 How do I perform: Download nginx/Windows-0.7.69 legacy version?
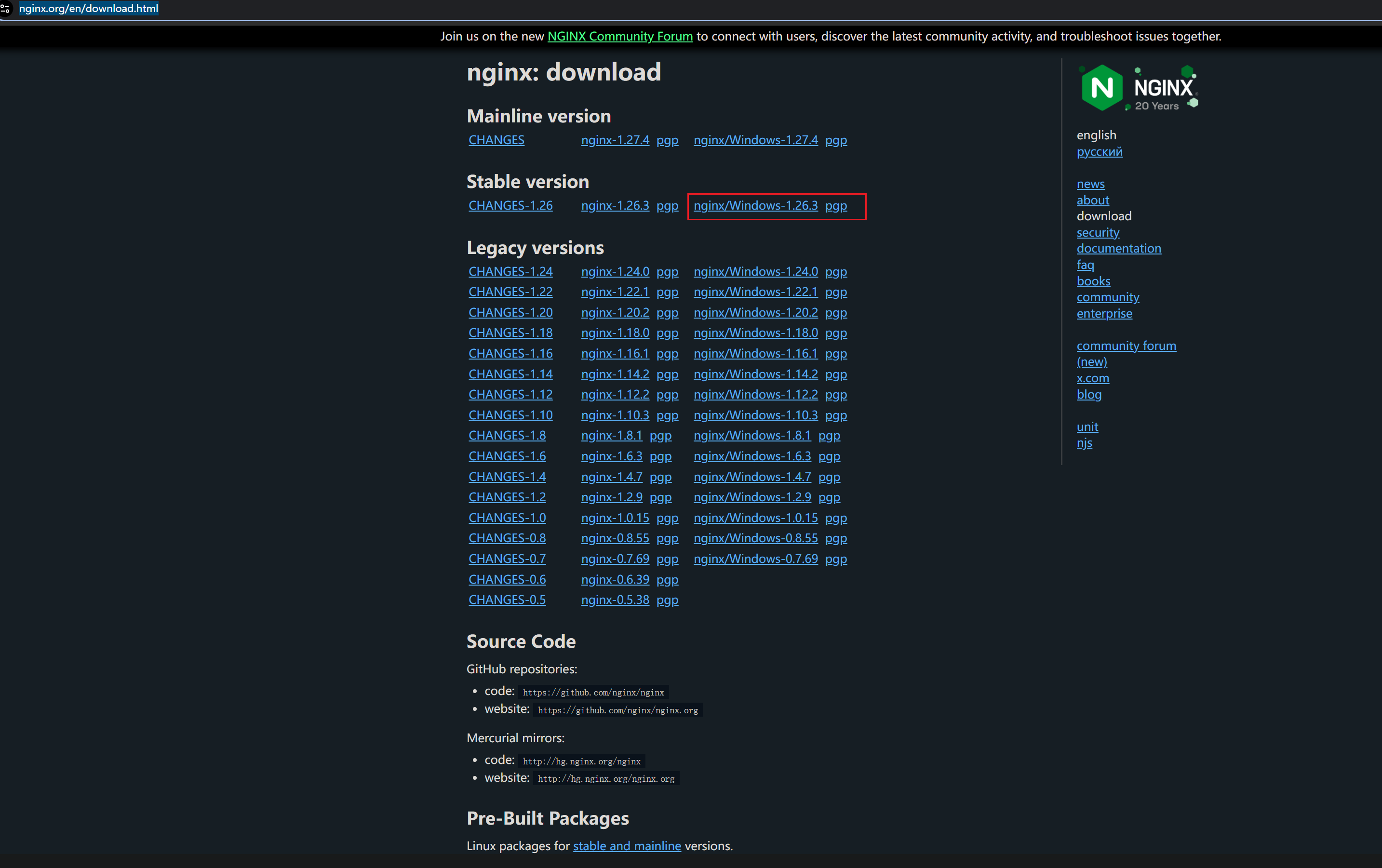point(755,559)
